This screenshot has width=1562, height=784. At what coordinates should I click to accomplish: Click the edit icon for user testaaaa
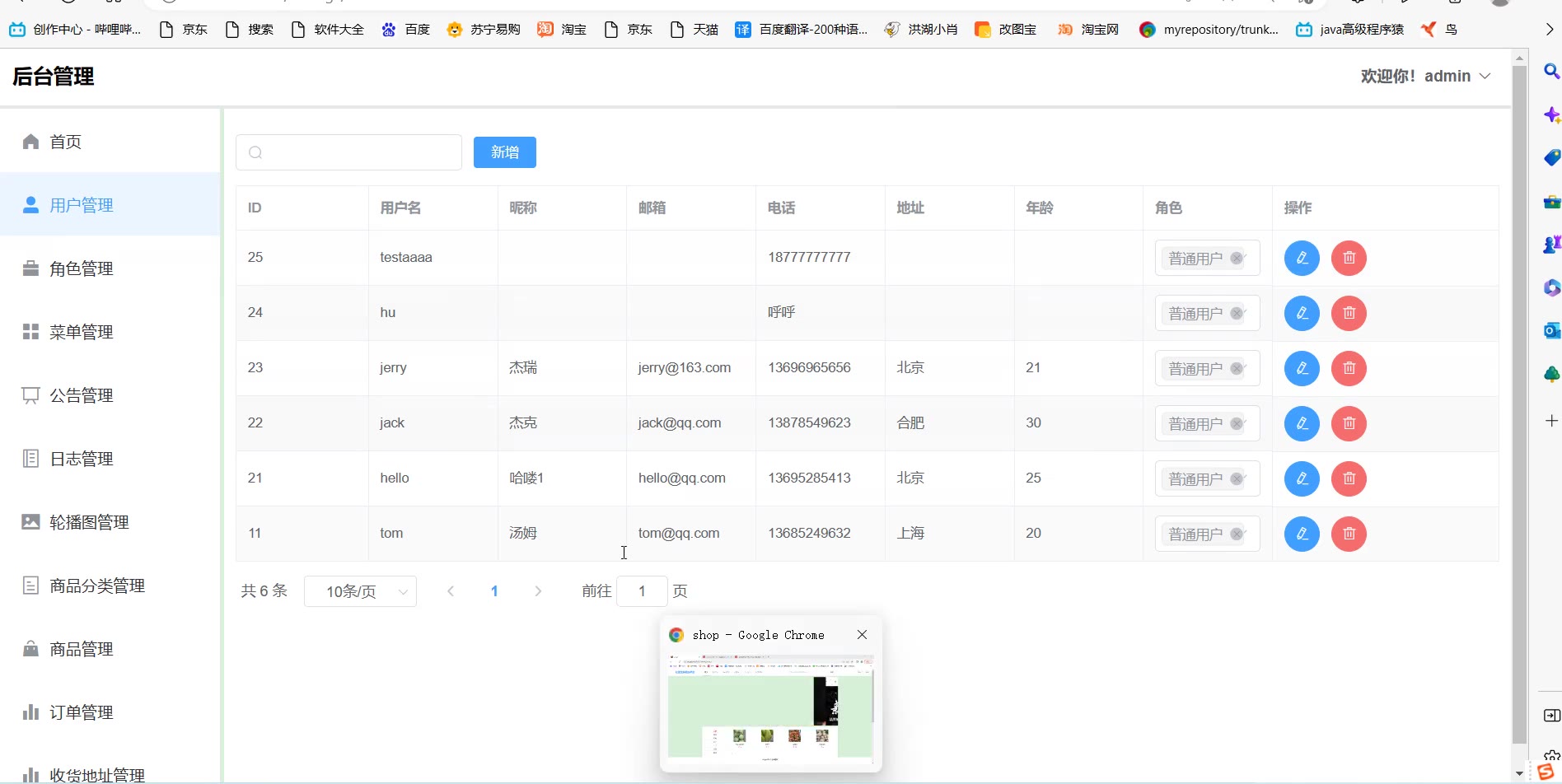coord(1302,258)
